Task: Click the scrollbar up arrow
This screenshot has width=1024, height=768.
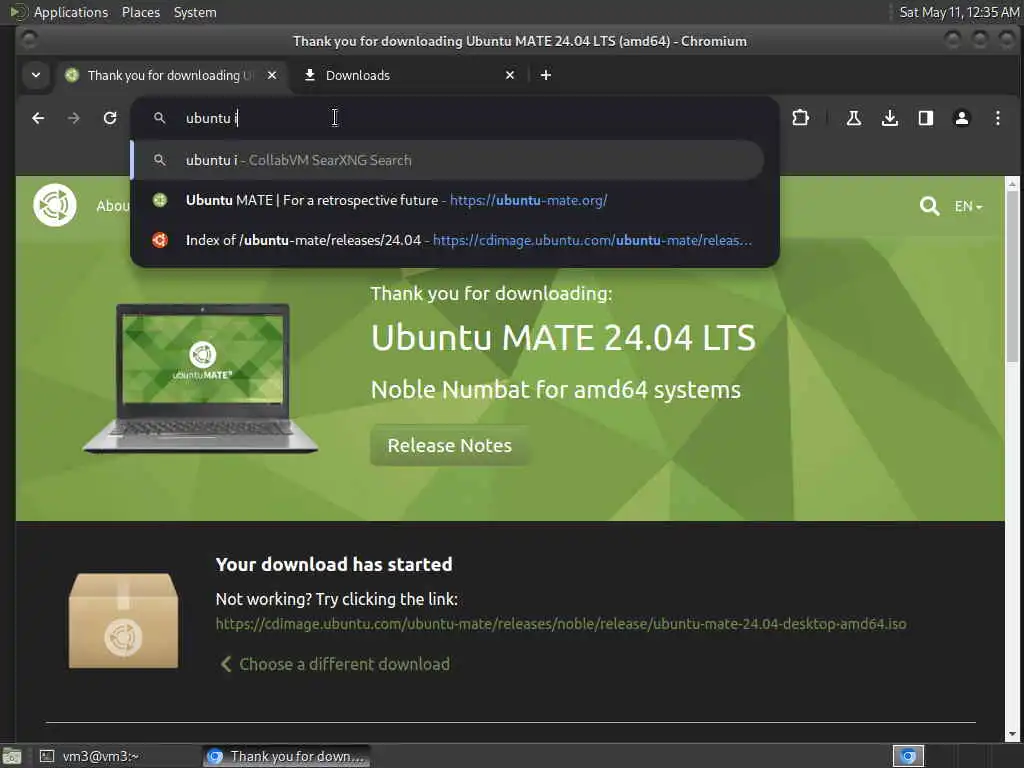Action: [x=1012, y=184]
